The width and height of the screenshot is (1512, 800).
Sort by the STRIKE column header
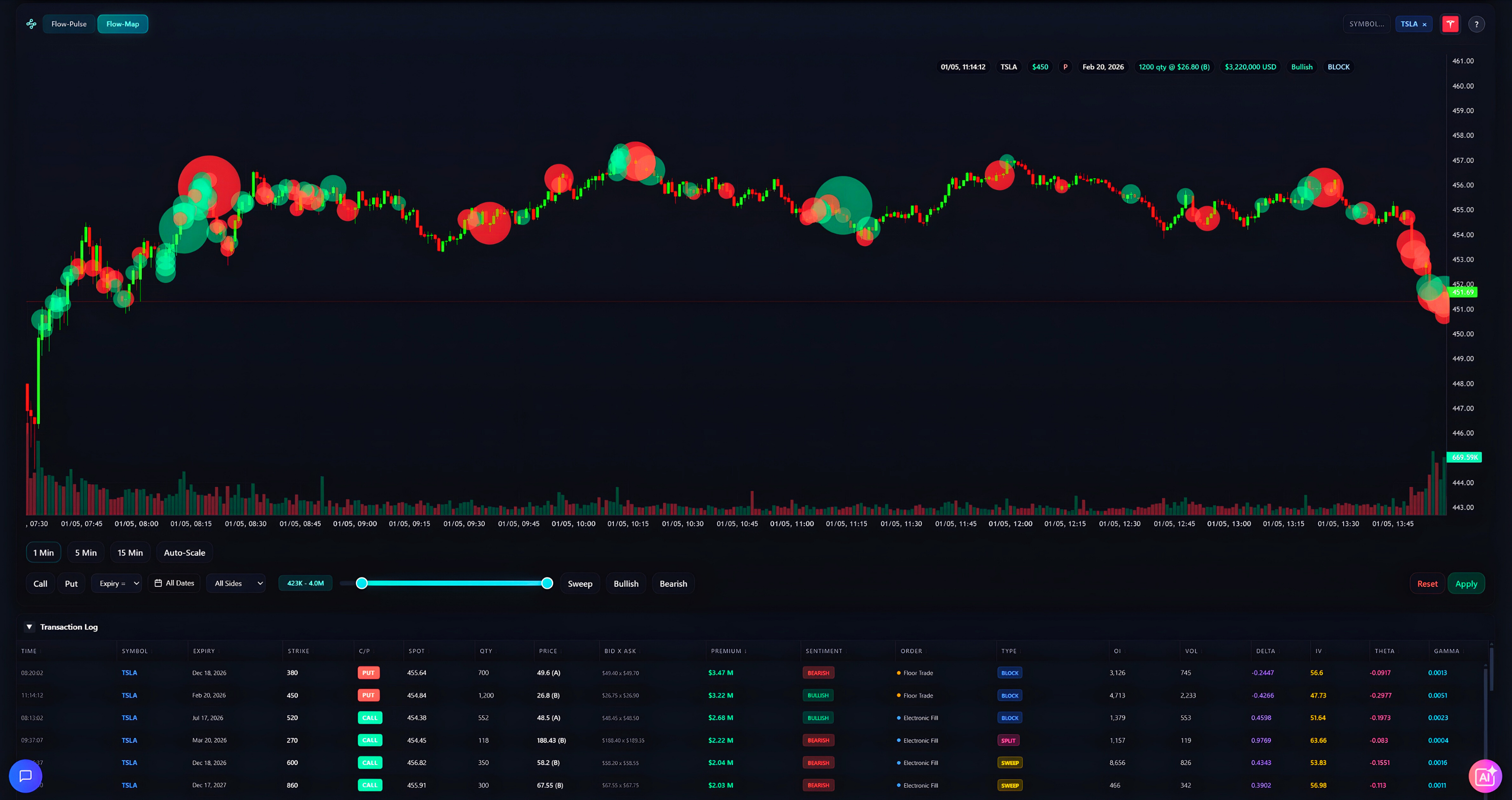click(x=299, y=651)
